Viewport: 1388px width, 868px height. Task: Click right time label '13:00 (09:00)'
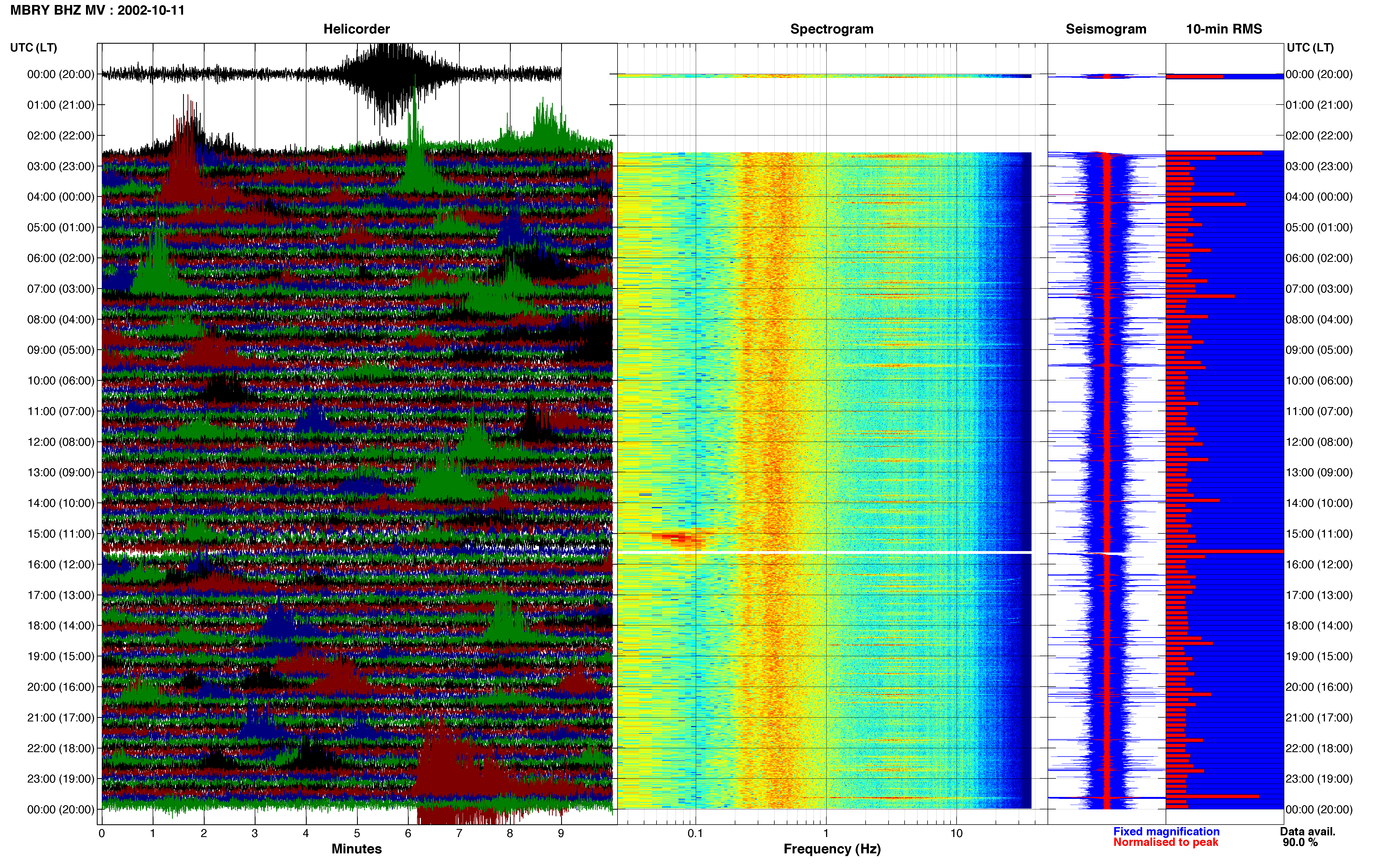[x=1319, y=473]
